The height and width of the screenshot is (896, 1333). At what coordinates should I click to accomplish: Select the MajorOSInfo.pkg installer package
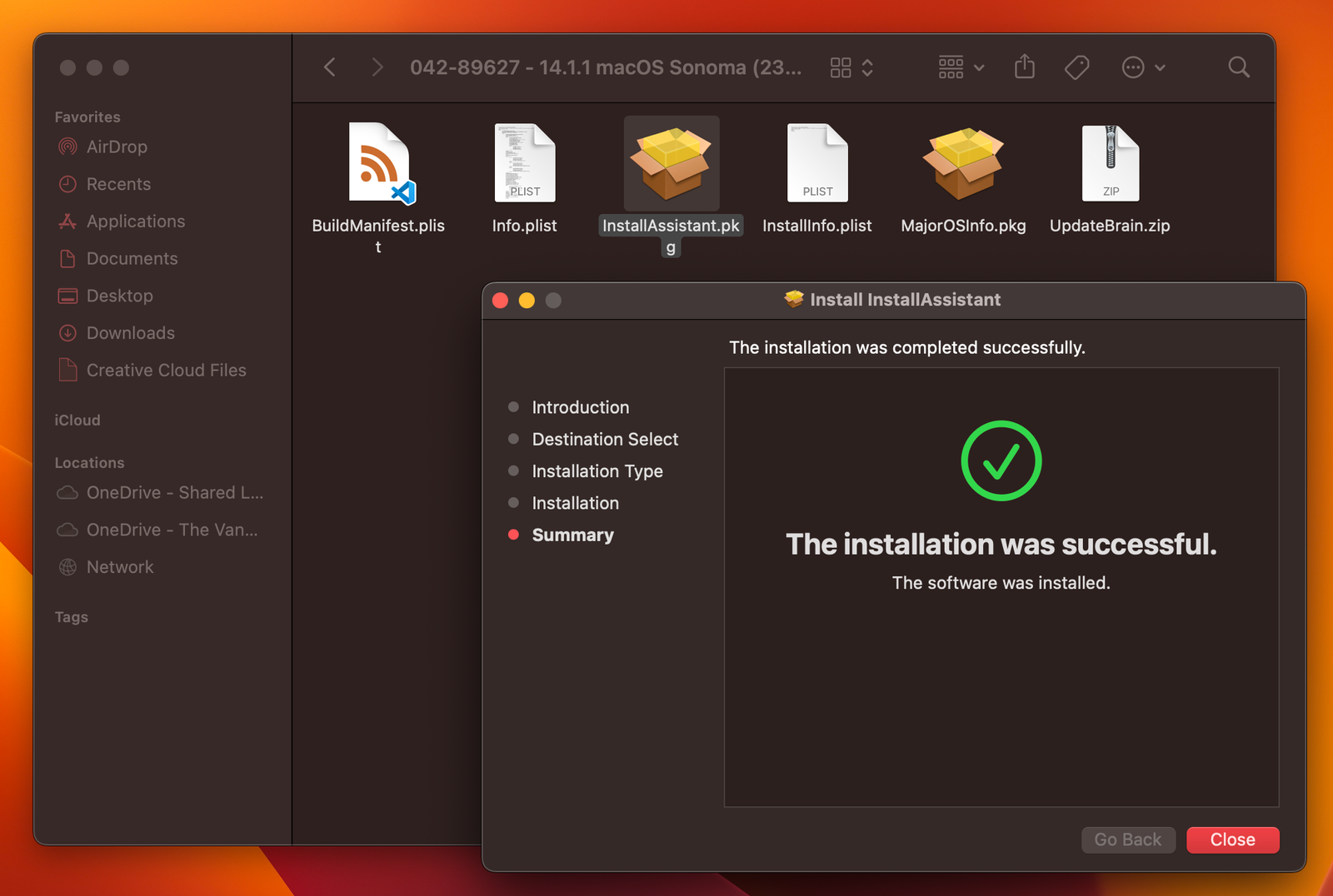[x=962, y=163]
